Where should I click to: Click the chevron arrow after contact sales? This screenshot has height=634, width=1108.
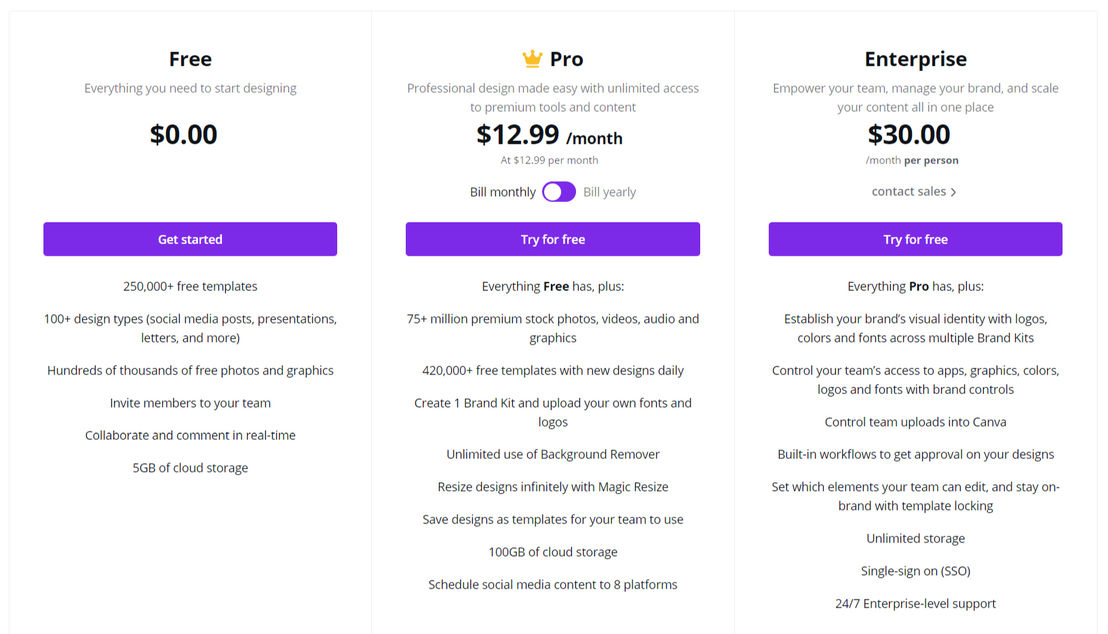click(x=953, y=192)
